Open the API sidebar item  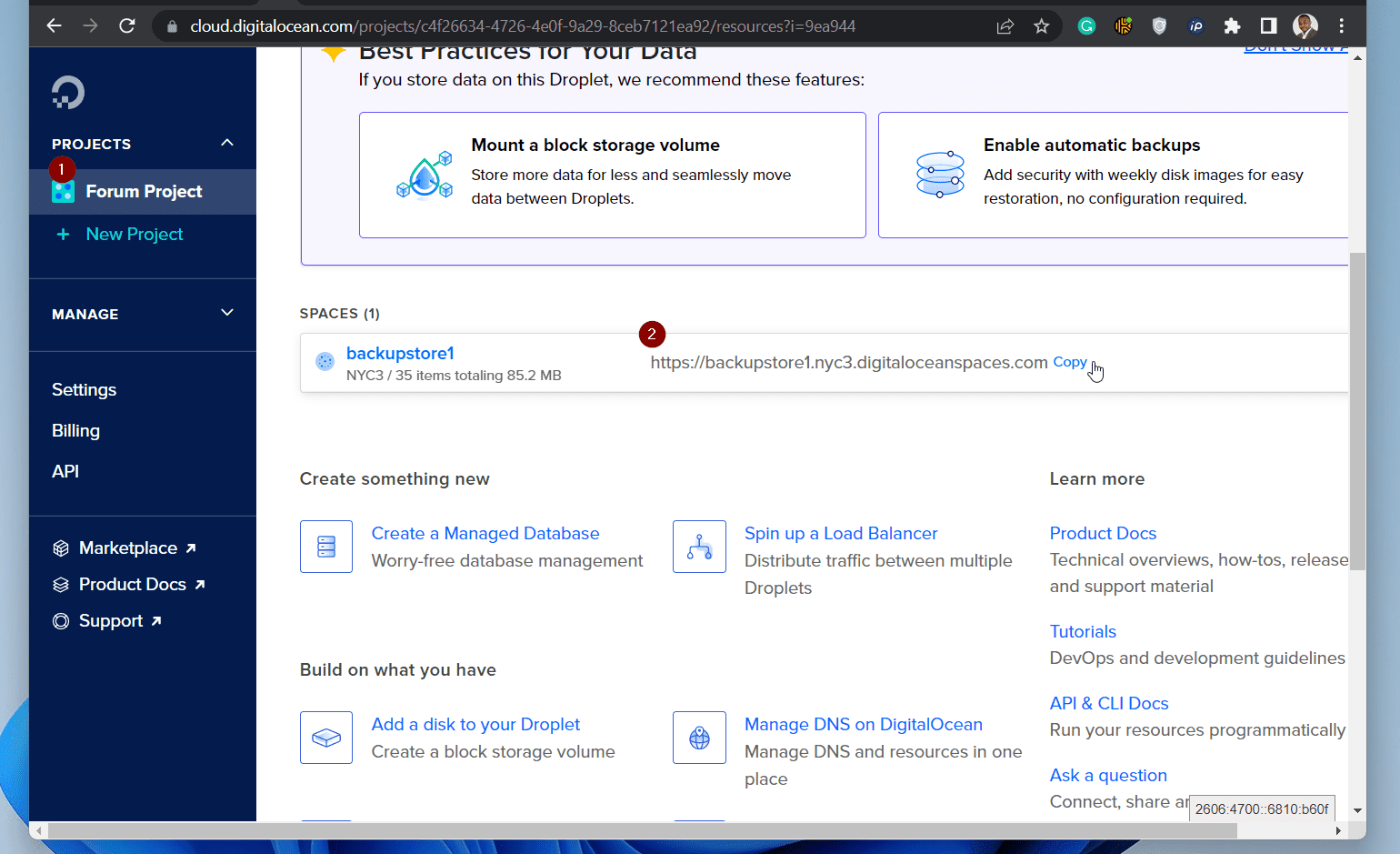tap(65, 472)
